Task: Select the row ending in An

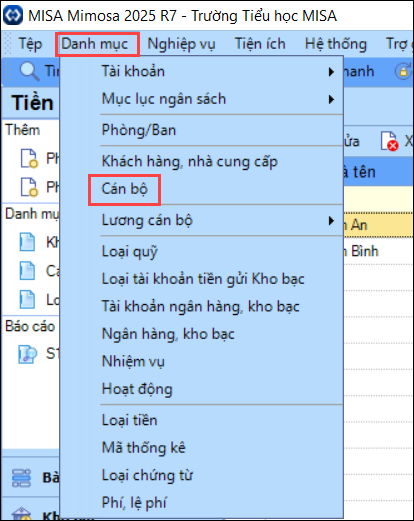Action: click(x=378, y=225)
